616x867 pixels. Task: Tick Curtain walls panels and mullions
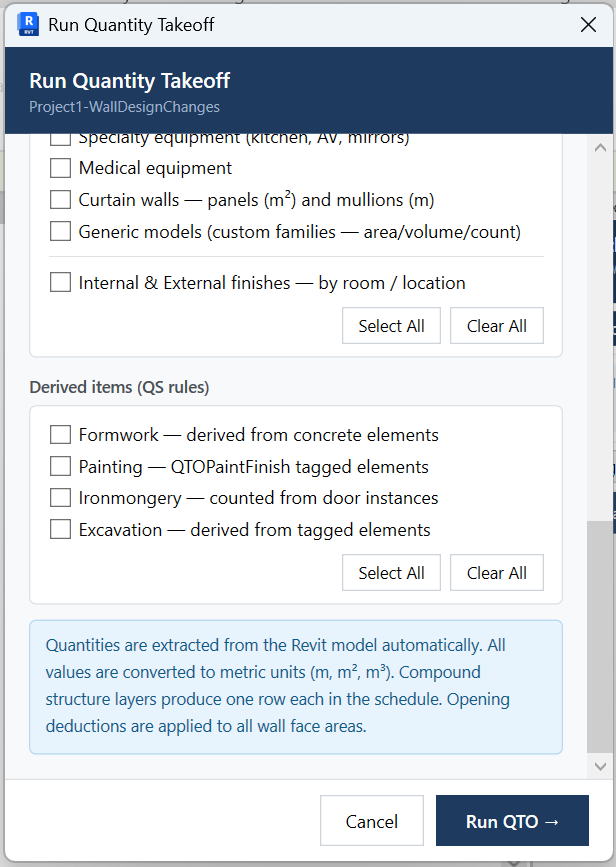[x=60, y=200]
